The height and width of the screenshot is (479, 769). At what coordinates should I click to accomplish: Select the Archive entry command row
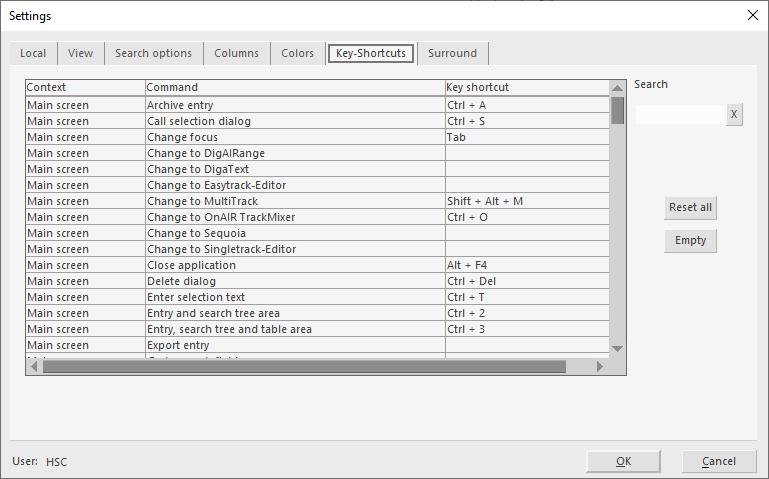(295, 105)
